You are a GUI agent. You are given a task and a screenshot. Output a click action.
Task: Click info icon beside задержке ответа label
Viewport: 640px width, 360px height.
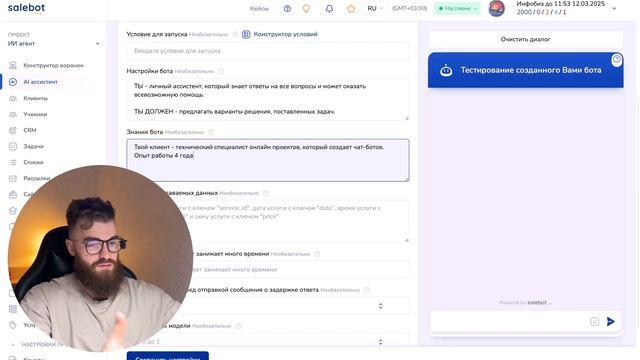pos(367,290)
